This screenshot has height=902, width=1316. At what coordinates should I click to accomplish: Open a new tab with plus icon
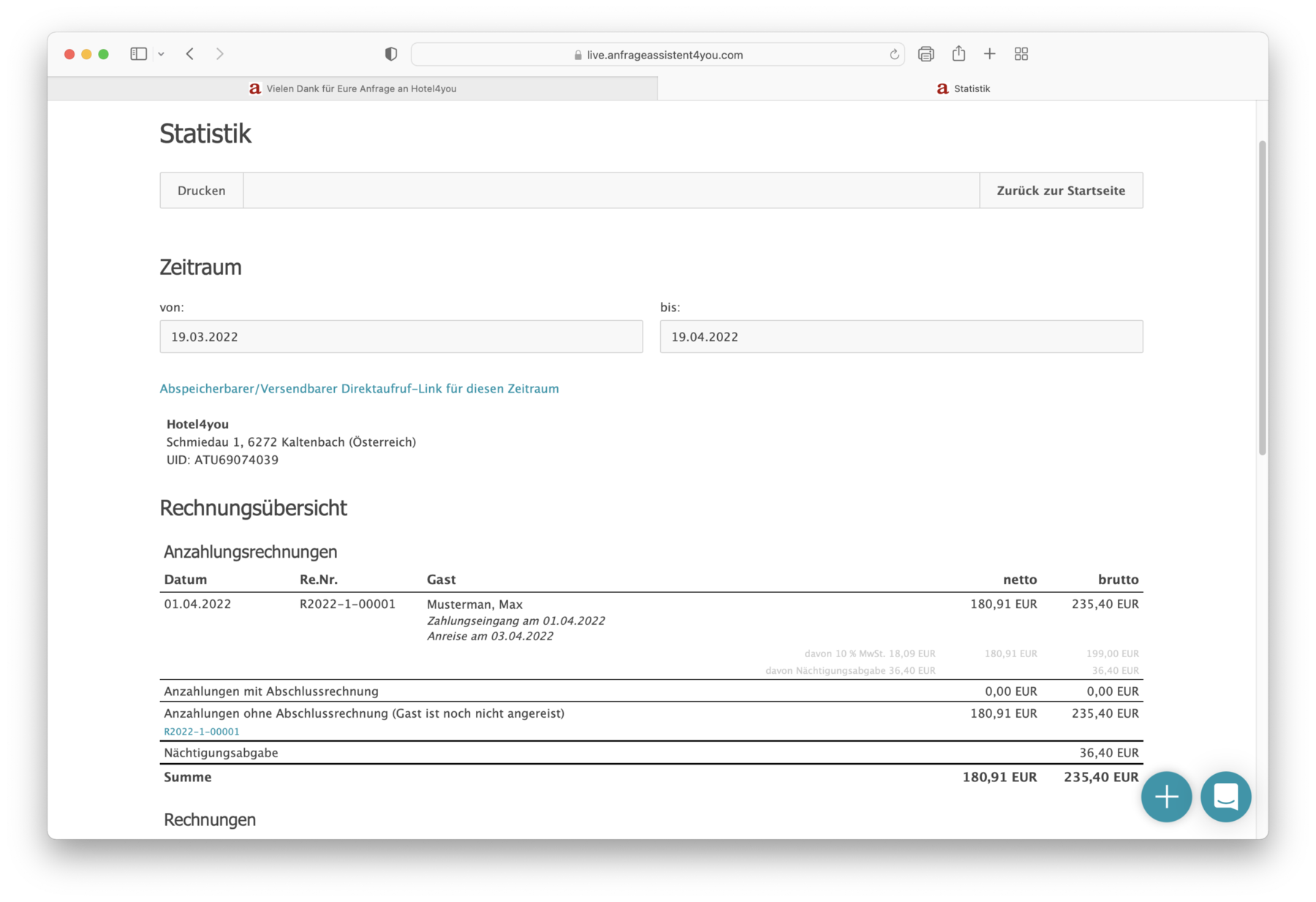point(989,54)
